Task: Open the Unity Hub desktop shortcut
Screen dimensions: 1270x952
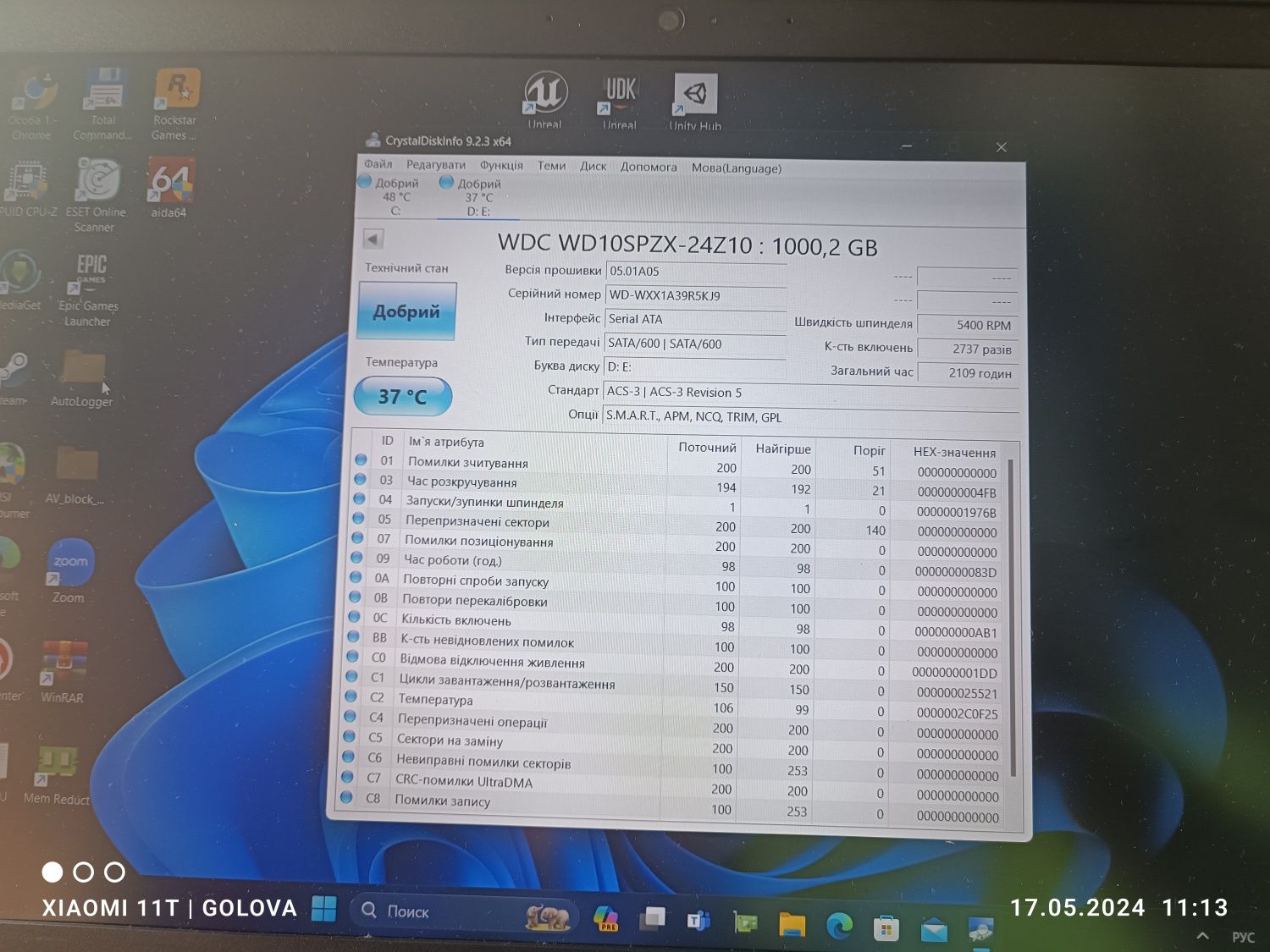Action: 695,102
